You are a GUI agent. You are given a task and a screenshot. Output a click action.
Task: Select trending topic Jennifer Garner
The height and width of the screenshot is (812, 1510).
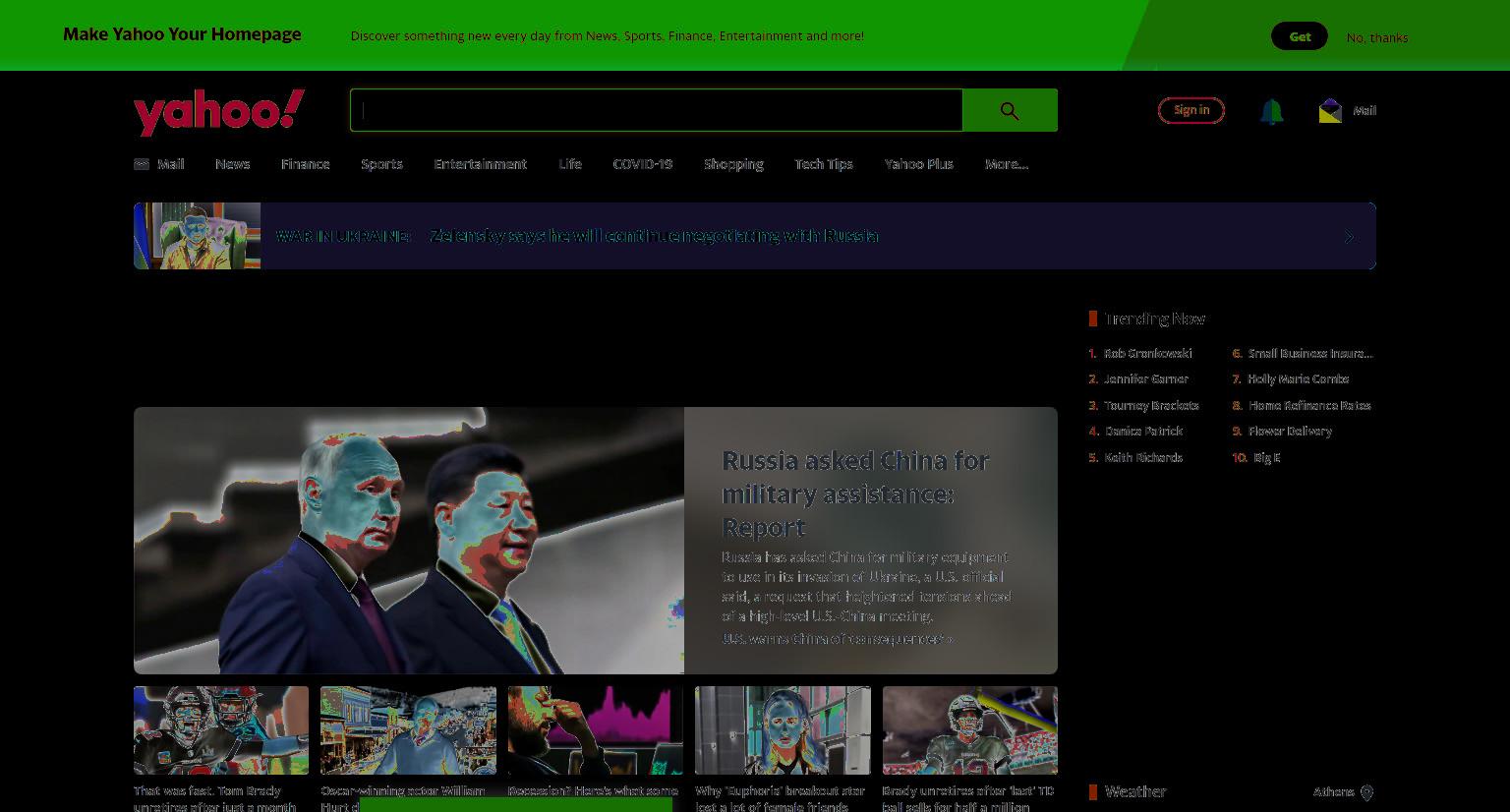point(1146,378)
